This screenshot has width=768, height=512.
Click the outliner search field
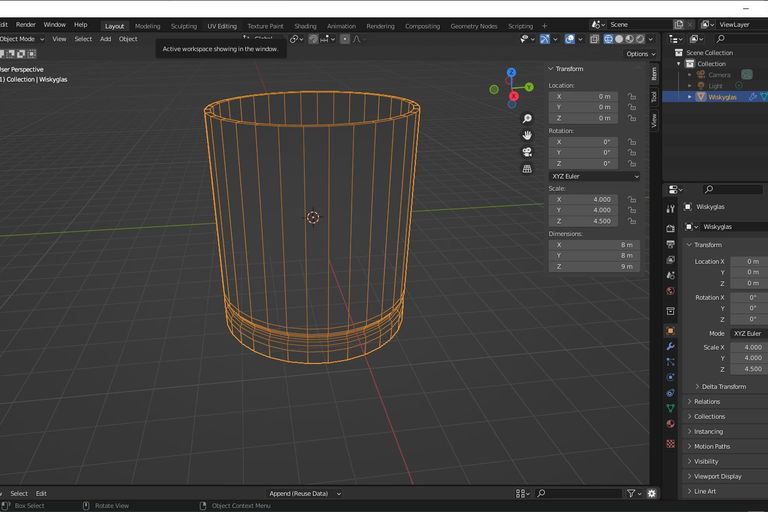pos(741,39)
